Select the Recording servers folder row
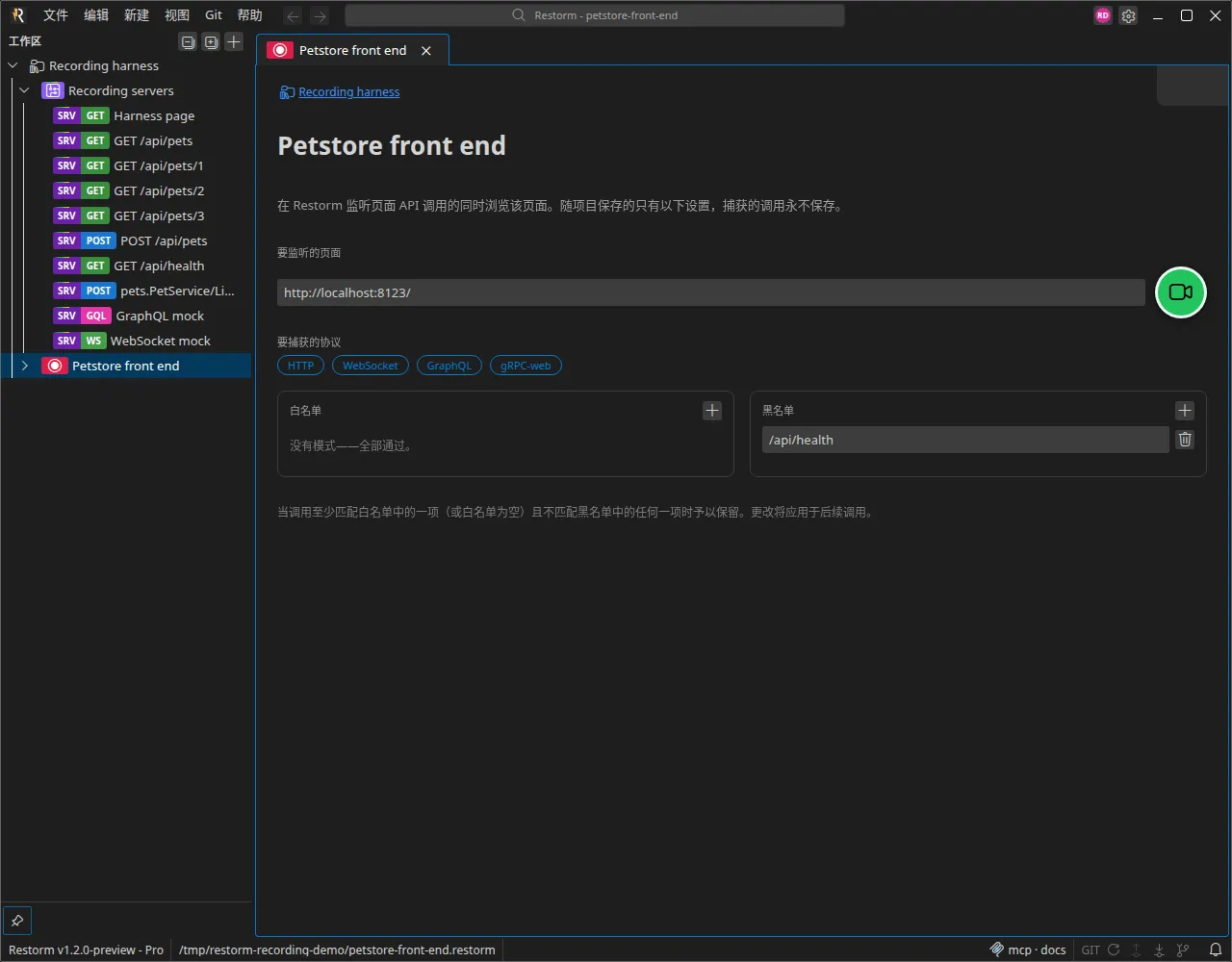This screenshot has height=962, width=1232. click(126, 90)
